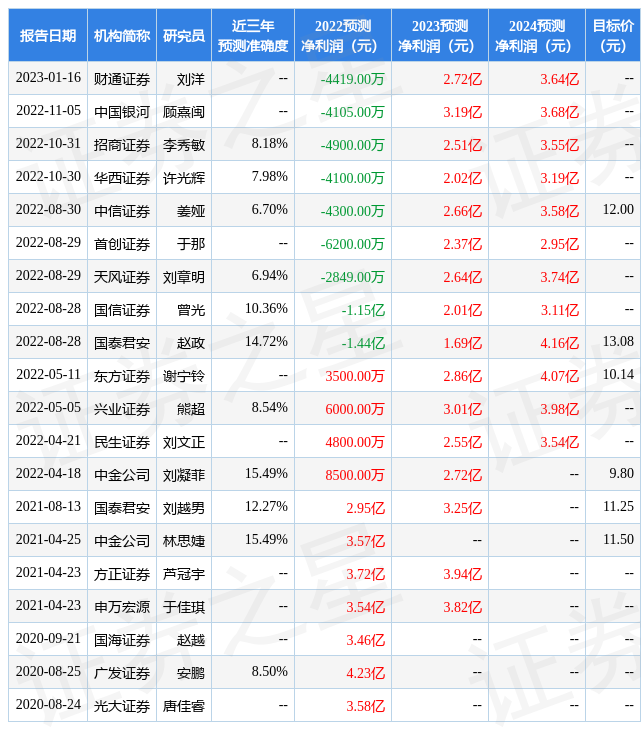Select the 4800.00万 profit value

355,442
